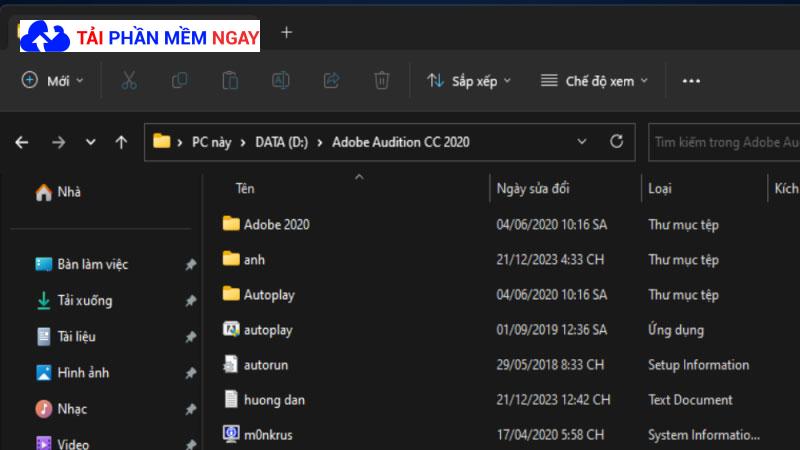
Task: Open the Sắp xếp sort dropdown
Action: pos(469,81)
